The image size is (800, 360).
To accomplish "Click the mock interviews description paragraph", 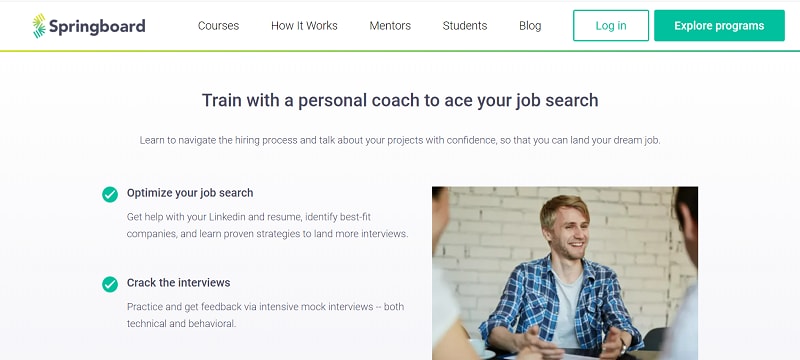I will 265,315.
